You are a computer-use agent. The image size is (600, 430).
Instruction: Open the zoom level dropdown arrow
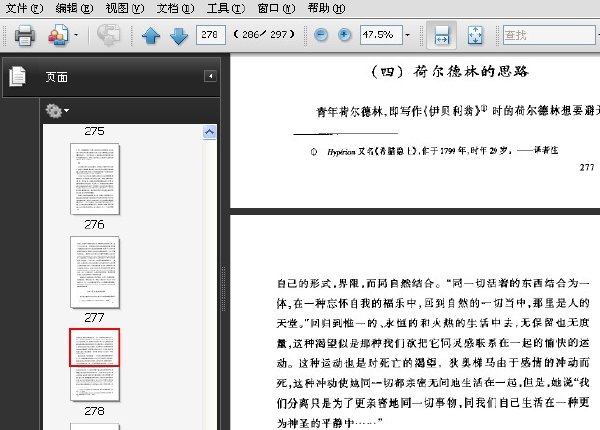(408, 35)
